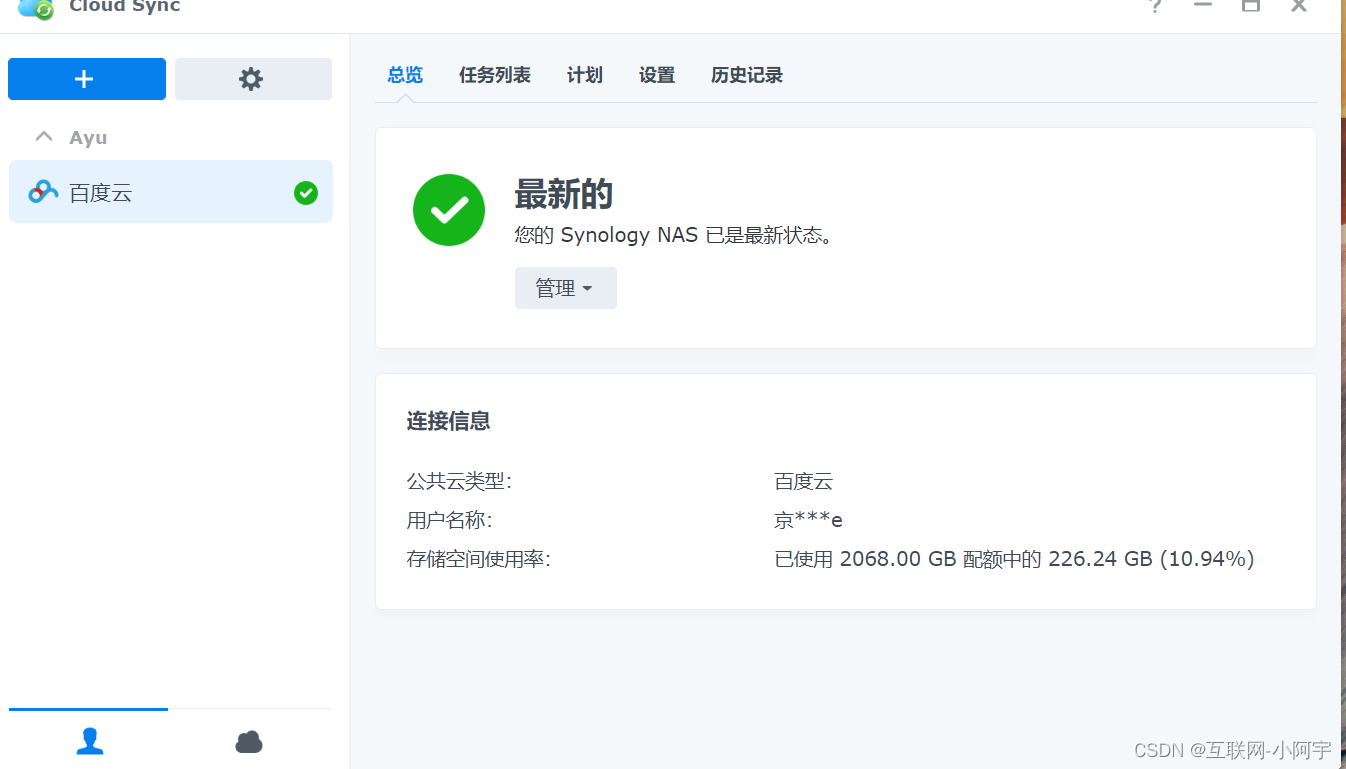Image resolution: width=1346 pixels, height=769 pixels.
Task: Click the Ayu group name
Action: [88, 138]
